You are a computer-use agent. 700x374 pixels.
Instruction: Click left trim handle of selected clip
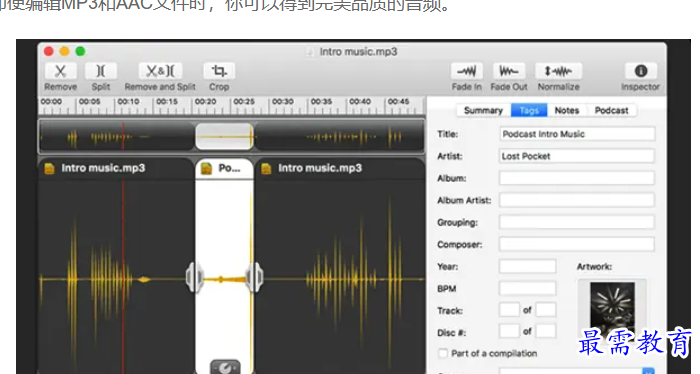tap(194, 278)
